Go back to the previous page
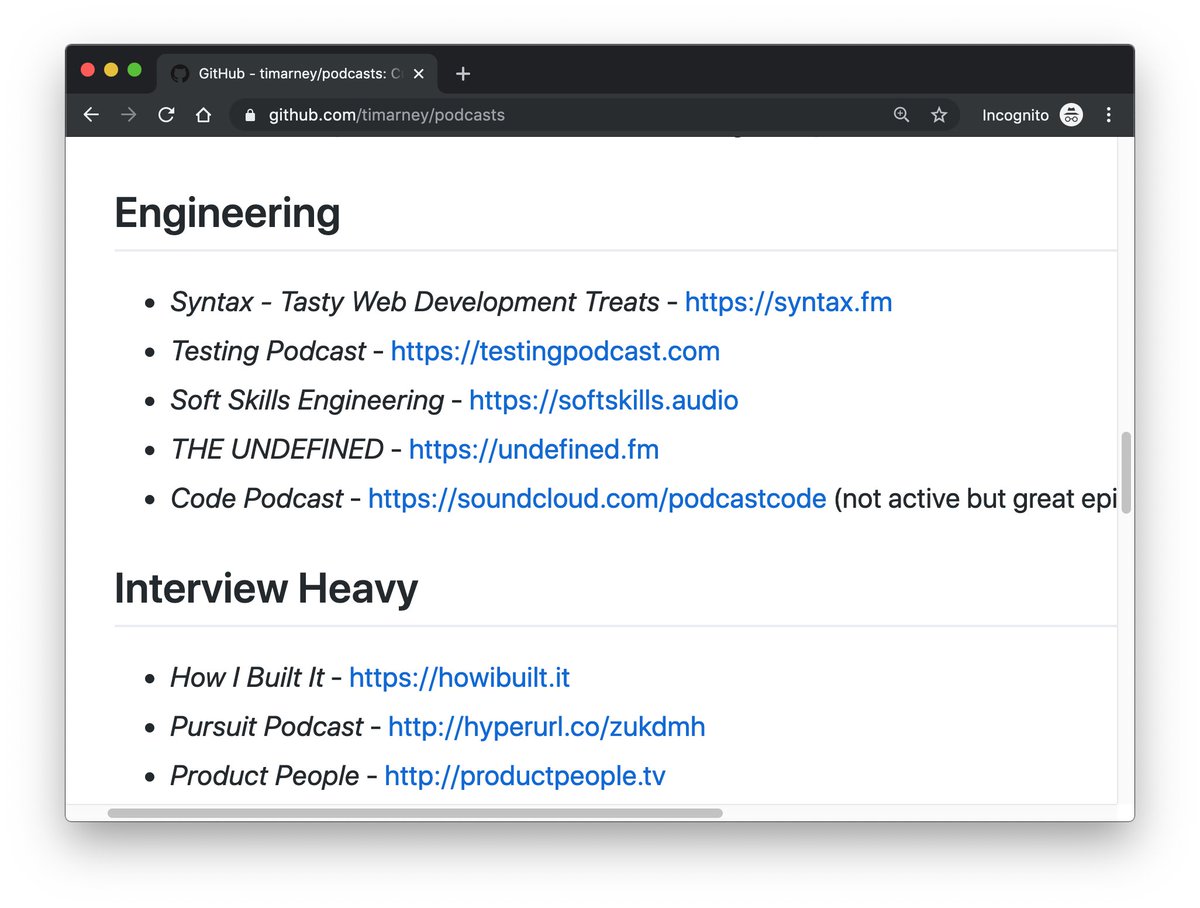Screen dimensions: 1200x908 coord(91,115)
